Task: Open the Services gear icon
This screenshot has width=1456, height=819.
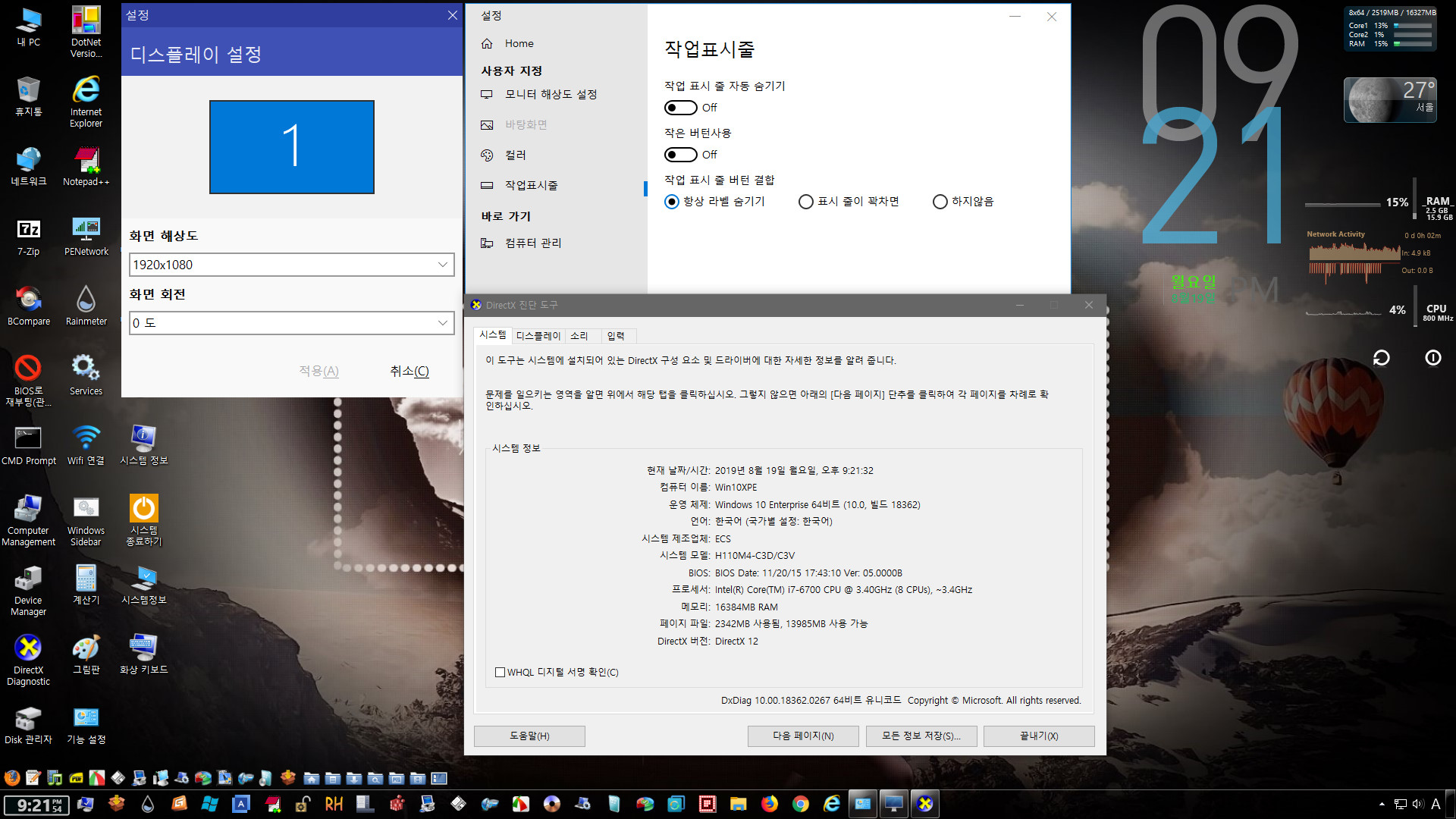Action: [86, 375]
